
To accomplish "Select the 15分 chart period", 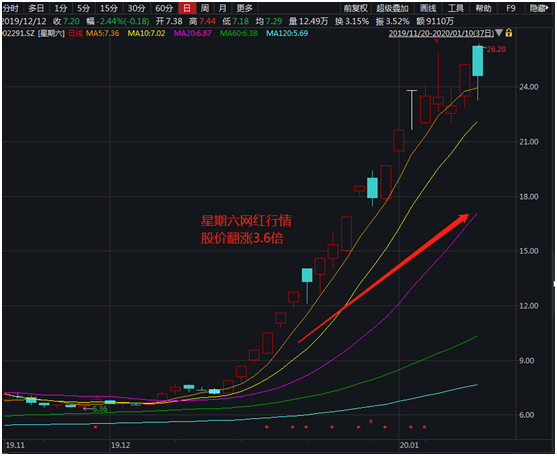I will [109, 8].
